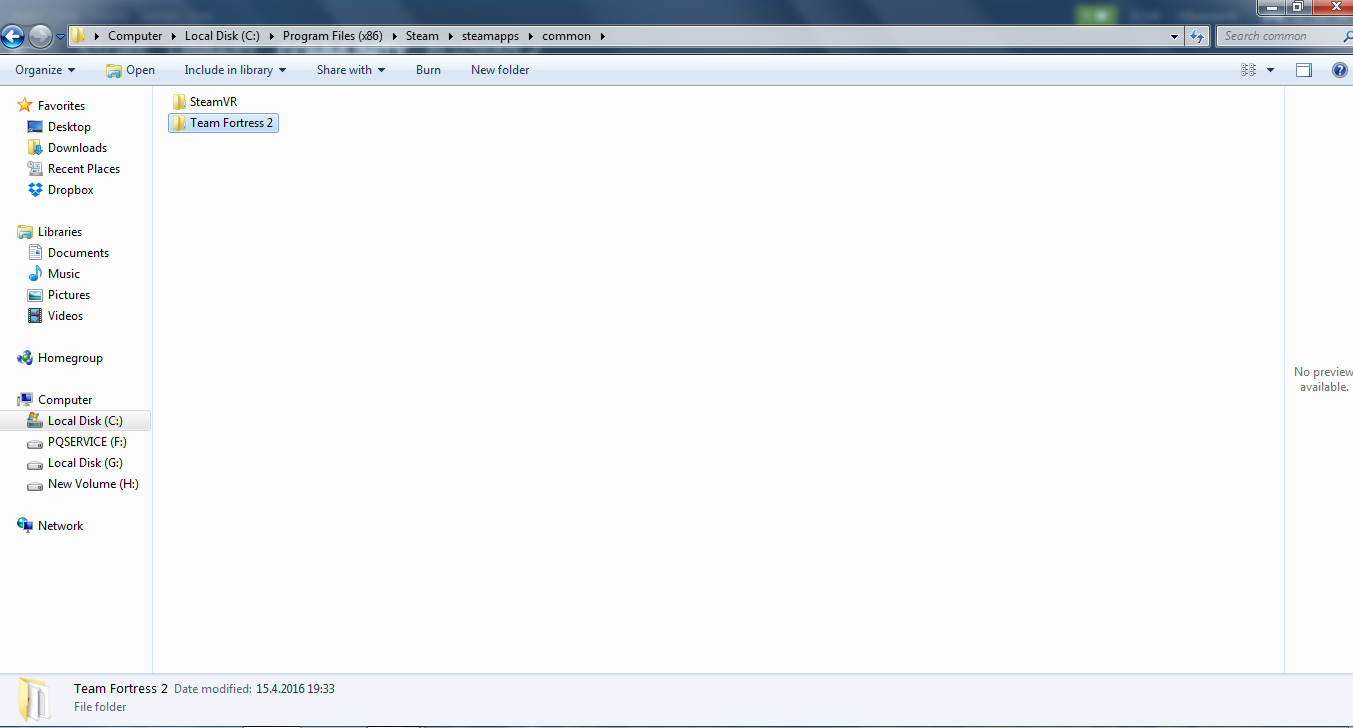Screen dimensions: 1353x728
Task: Click the Libraries icon in navigation pane
Action: pyautogui.click(x=25, y=232)
